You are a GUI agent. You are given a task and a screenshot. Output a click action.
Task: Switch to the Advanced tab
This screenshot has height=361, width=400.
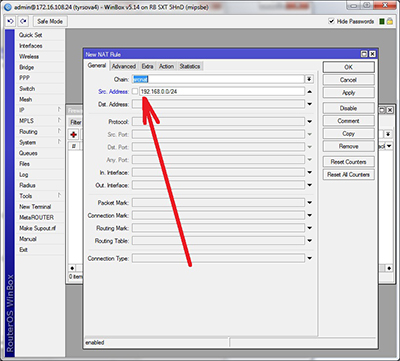124,66
